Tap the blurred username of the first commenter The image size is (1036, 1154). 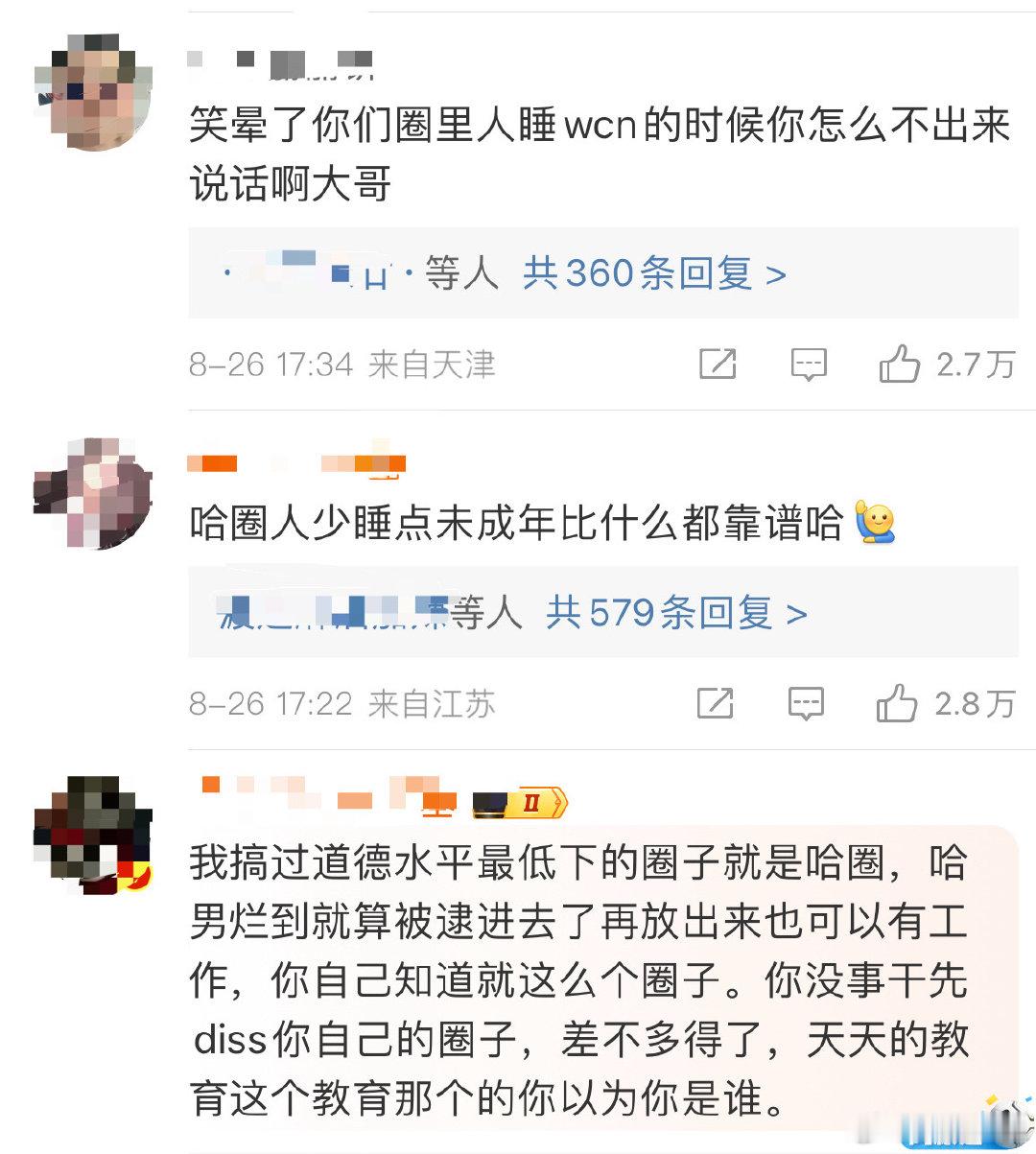tap(280, 62)
